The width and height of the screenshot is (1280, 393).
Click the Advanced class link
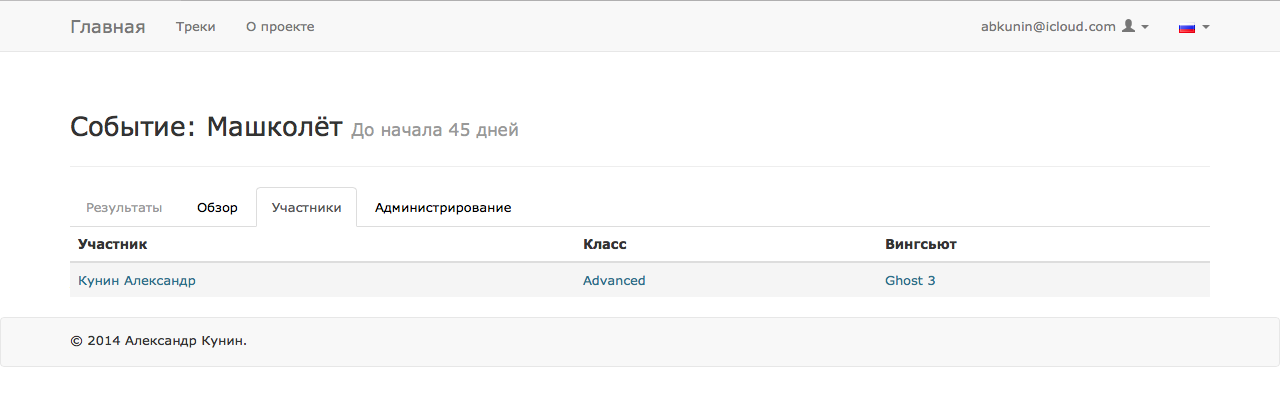(x=614, y=281)
